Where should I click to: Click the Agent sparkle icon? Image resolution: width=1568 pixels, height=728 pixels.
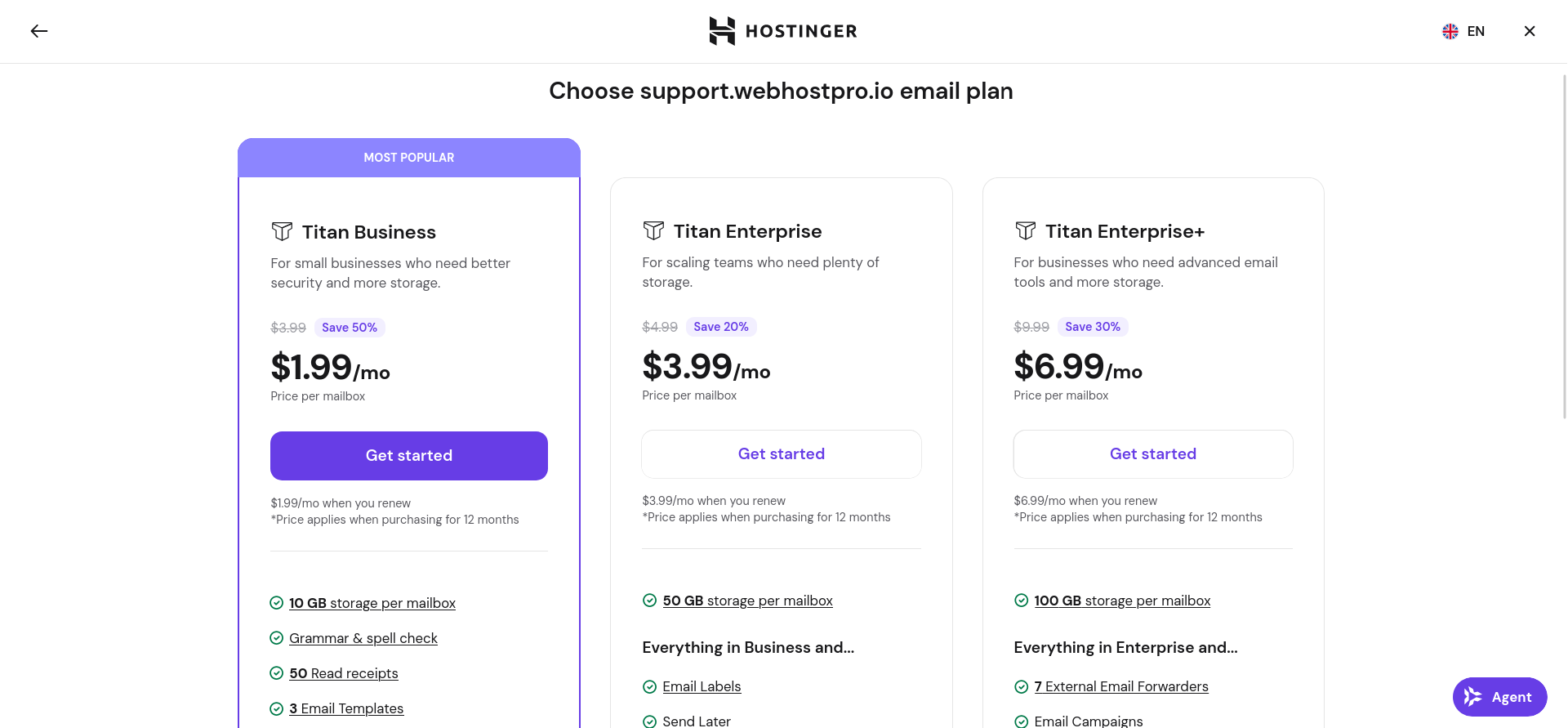pyautogui.click(x=1472, y=697)
